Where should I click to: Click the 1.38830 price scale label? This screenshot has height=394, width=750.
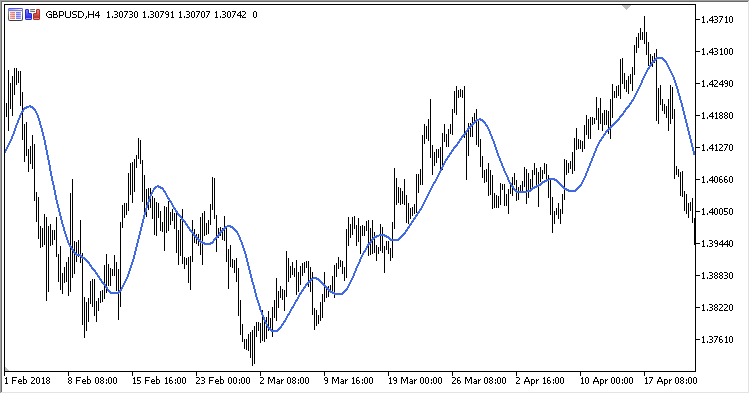tap(717, 276)
